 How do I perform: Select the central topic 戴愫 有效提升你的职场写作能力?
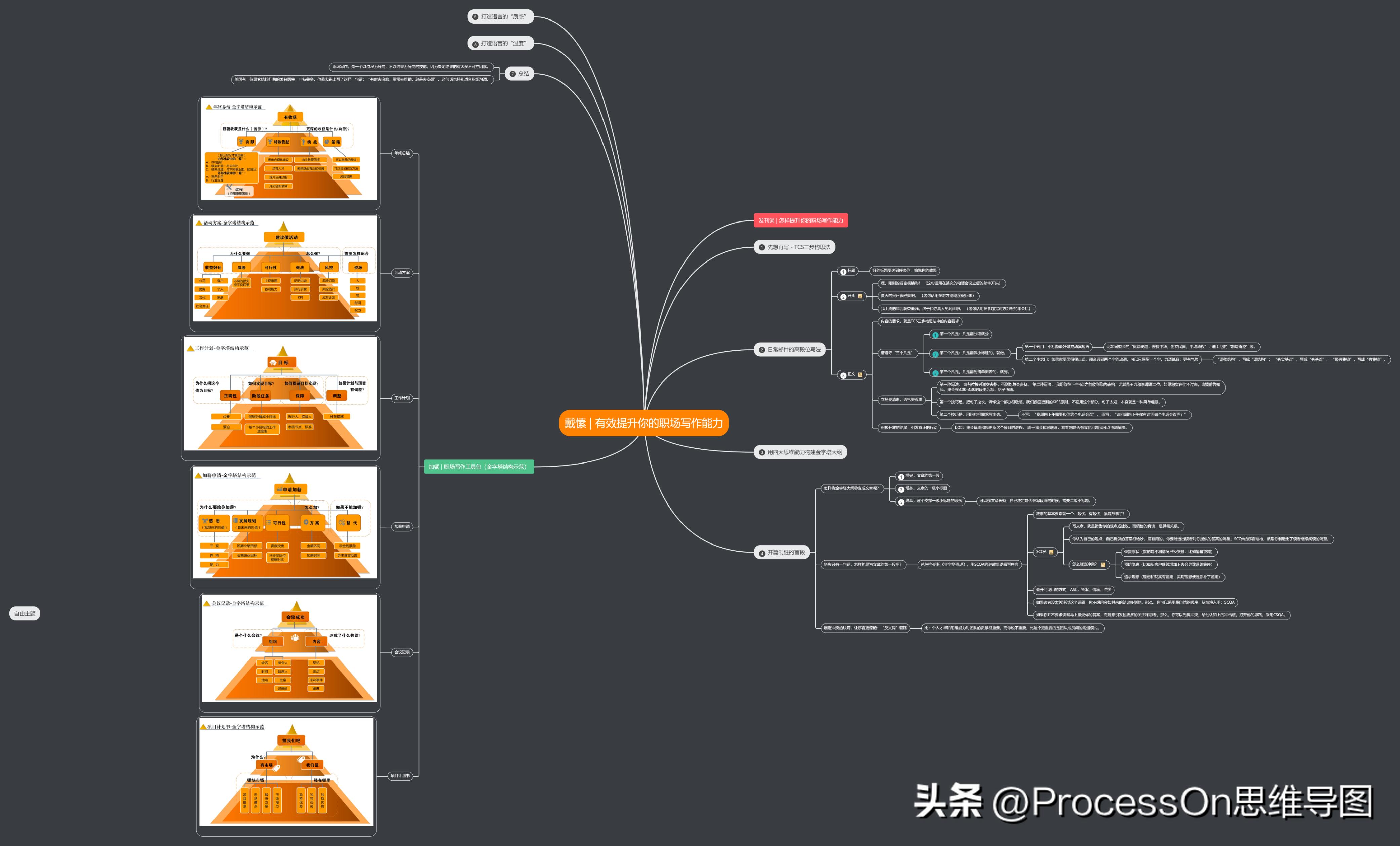(643, 423)
